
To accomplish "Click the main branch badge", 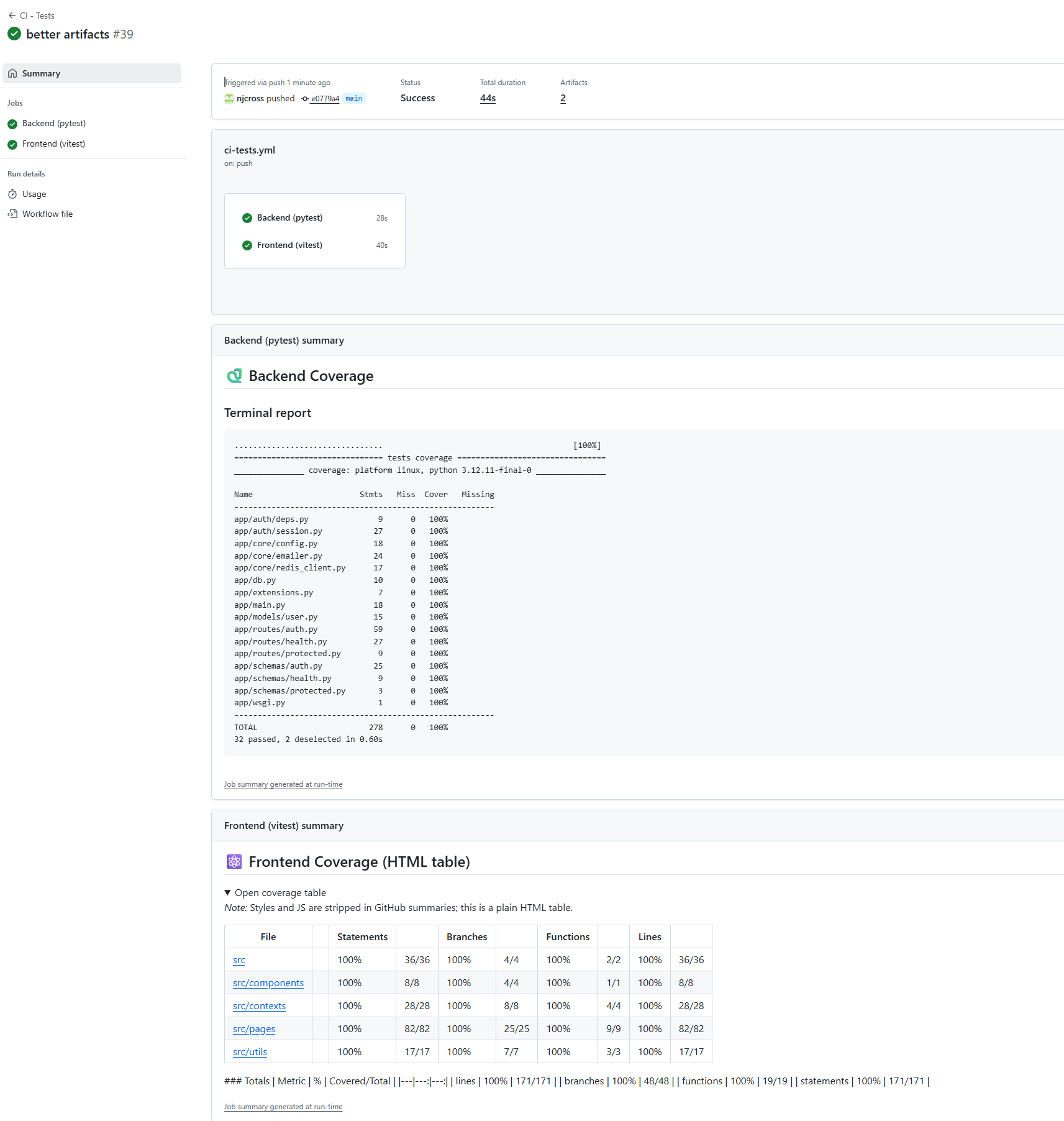I will 353,98.
